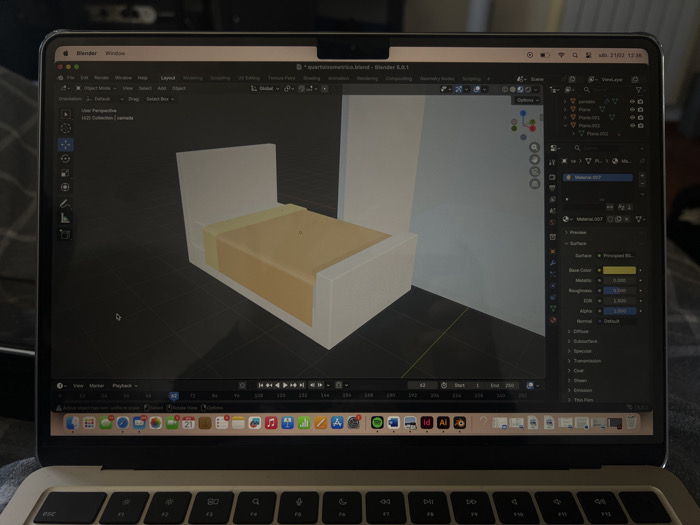Adjust the Alpha 1.000 slider

coord(619,311)
